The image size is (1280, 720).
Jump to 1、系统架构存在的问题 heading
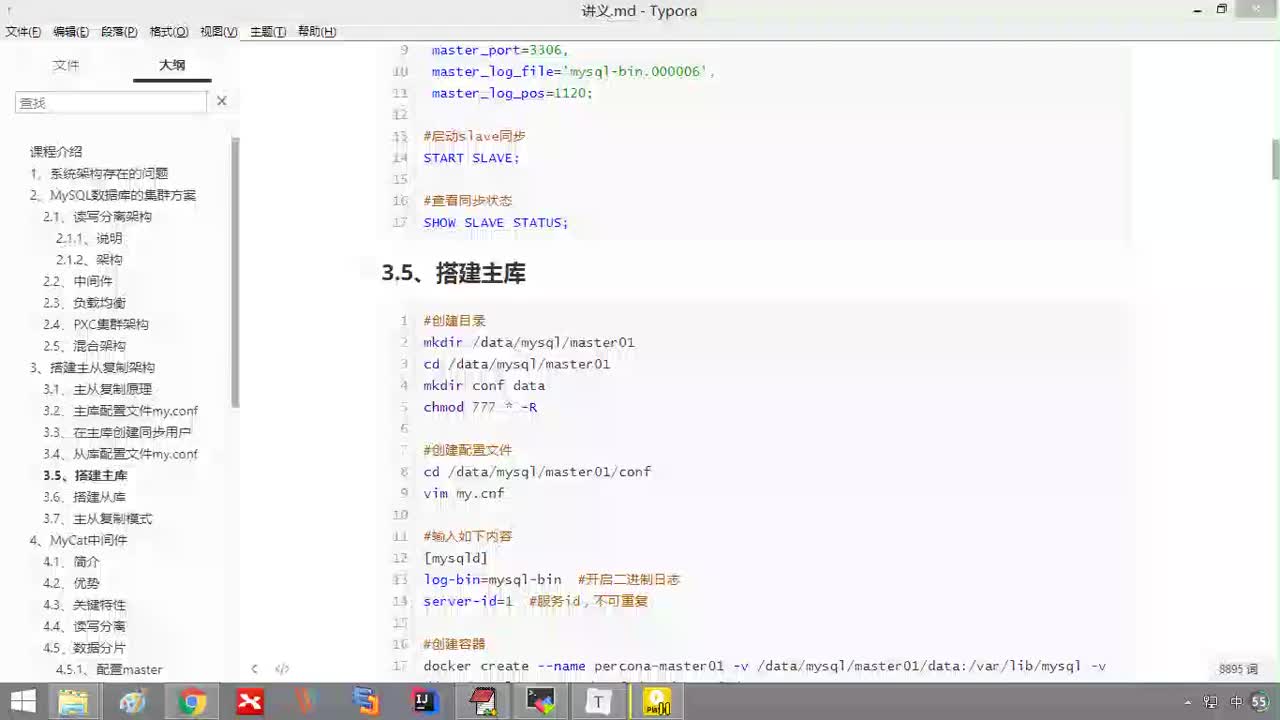[99, 173]
